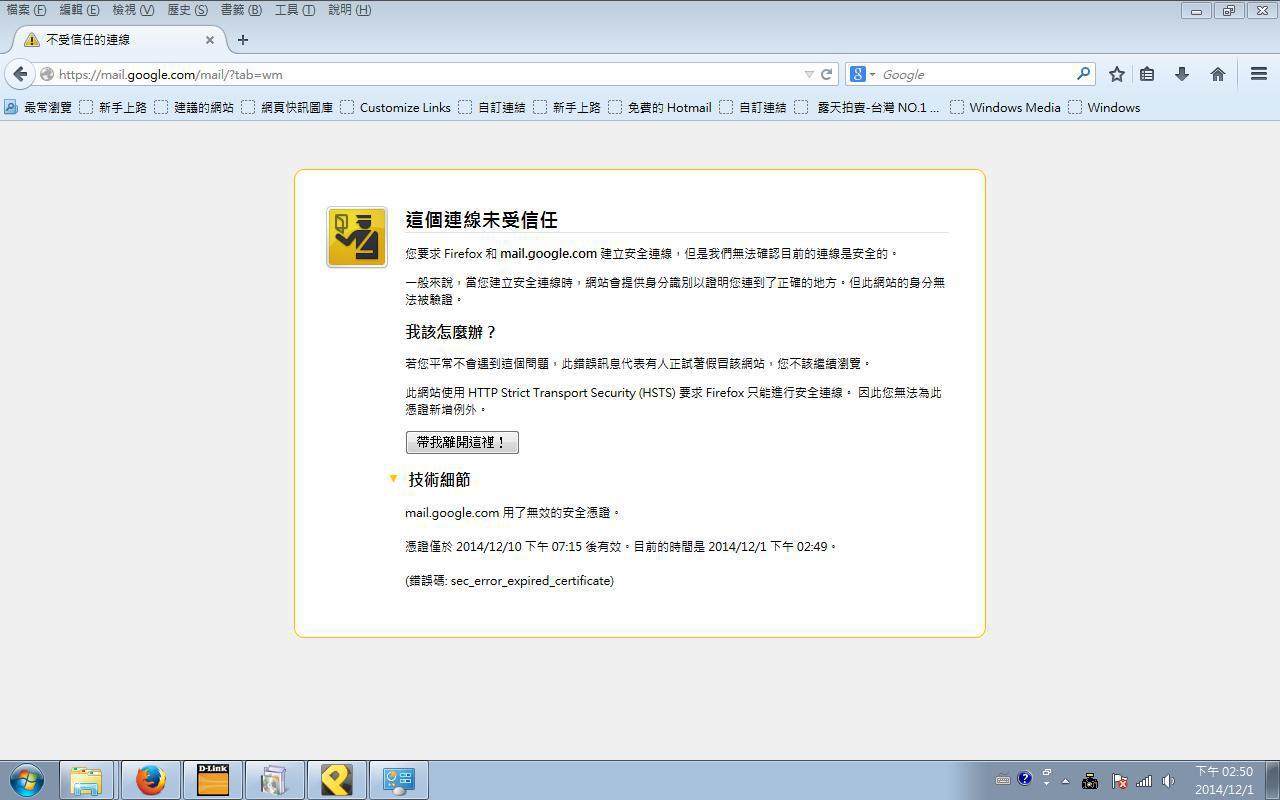
Task: Go to the home page icon
Action: click(1218, 74)
